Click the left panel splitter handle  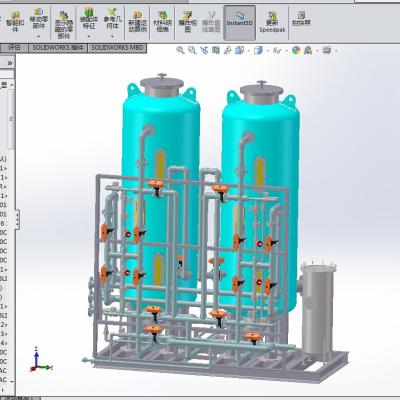pos(17,219)
